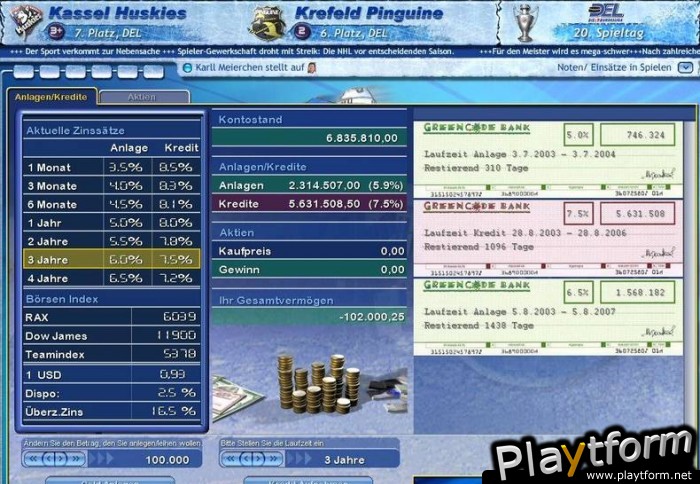Click the Börsen Index heading
Image resolution: width=700 pixels, height=484 pixels.
[x=62, y=299]
